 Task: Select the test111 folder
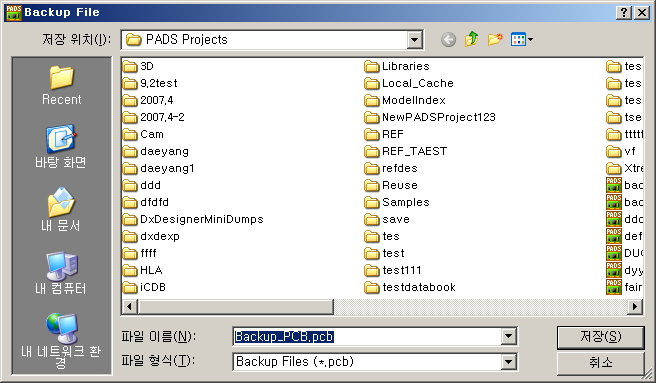(393, 270)
